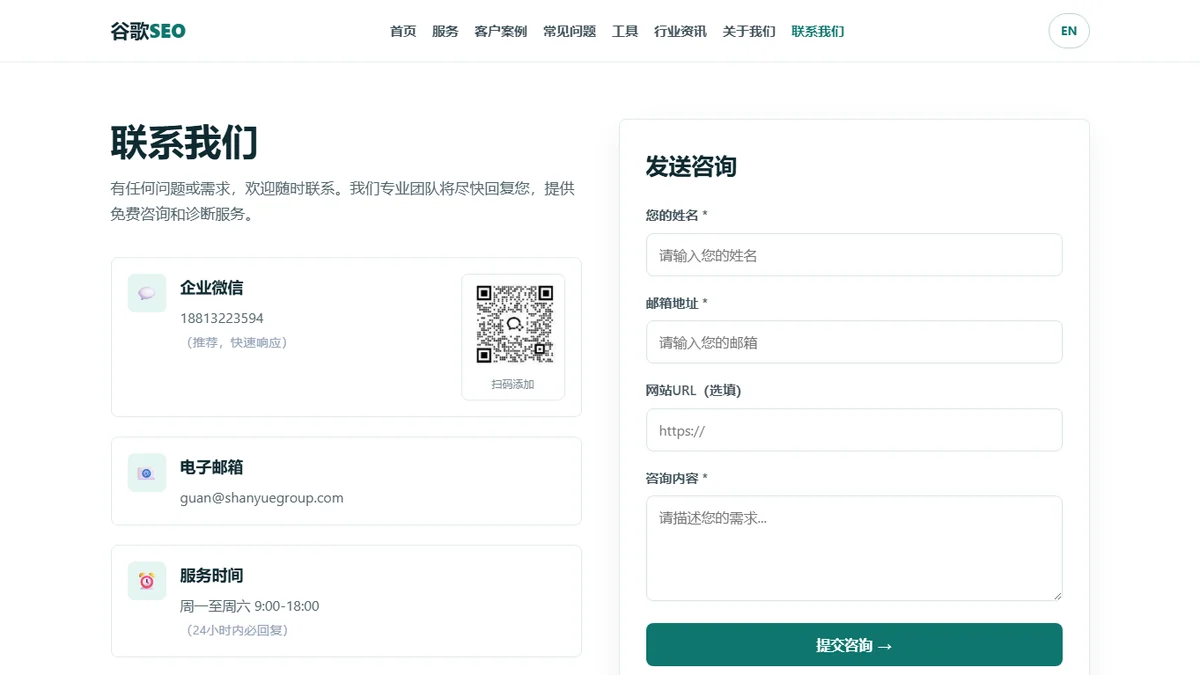Click the 扫码添加 caption under QR code
This screenshot has height=675, width=1200.
[x=513, y=384]
